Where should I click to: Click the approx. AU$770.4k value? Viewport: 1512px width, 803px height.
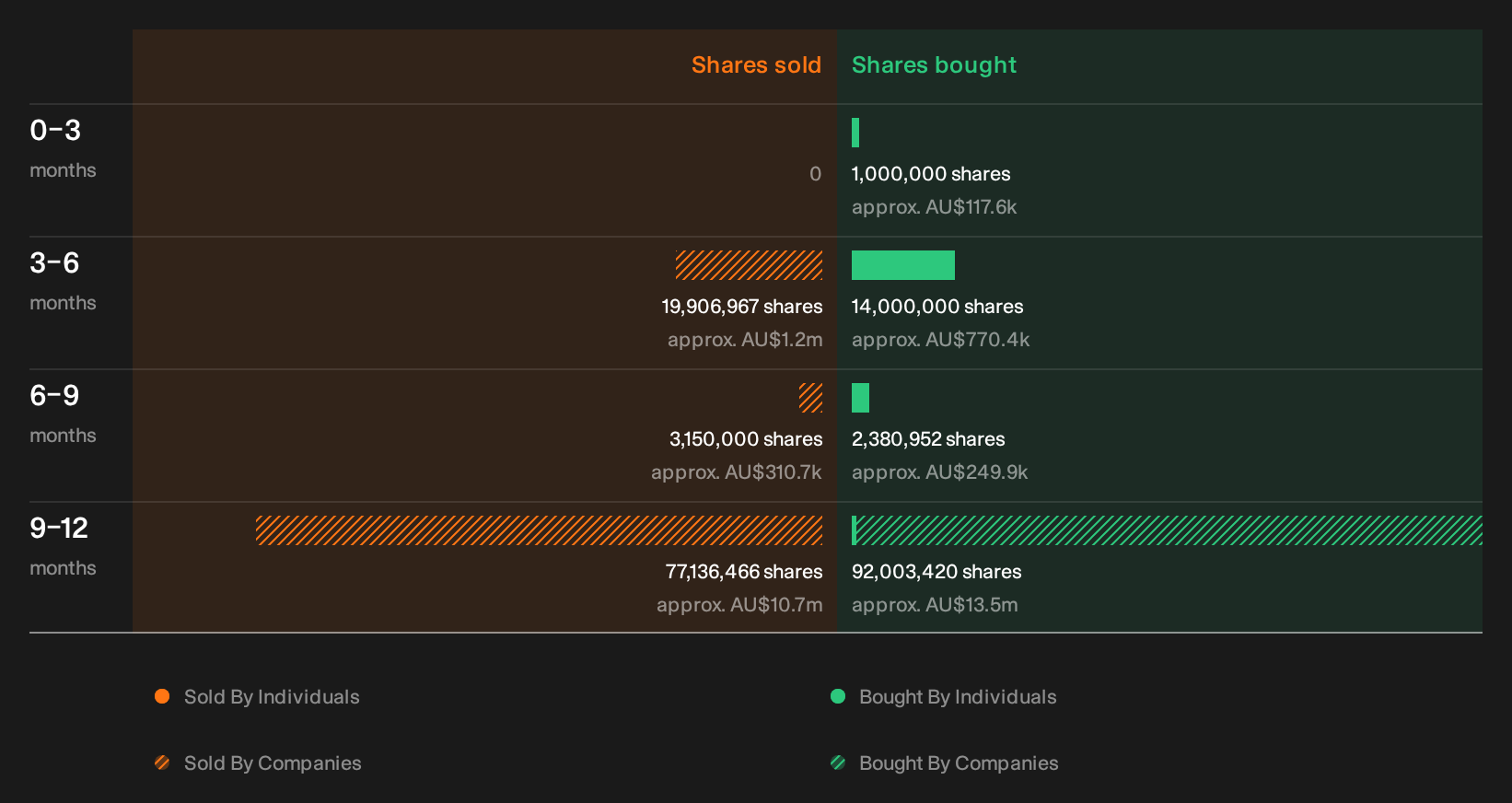pos(940,340)
